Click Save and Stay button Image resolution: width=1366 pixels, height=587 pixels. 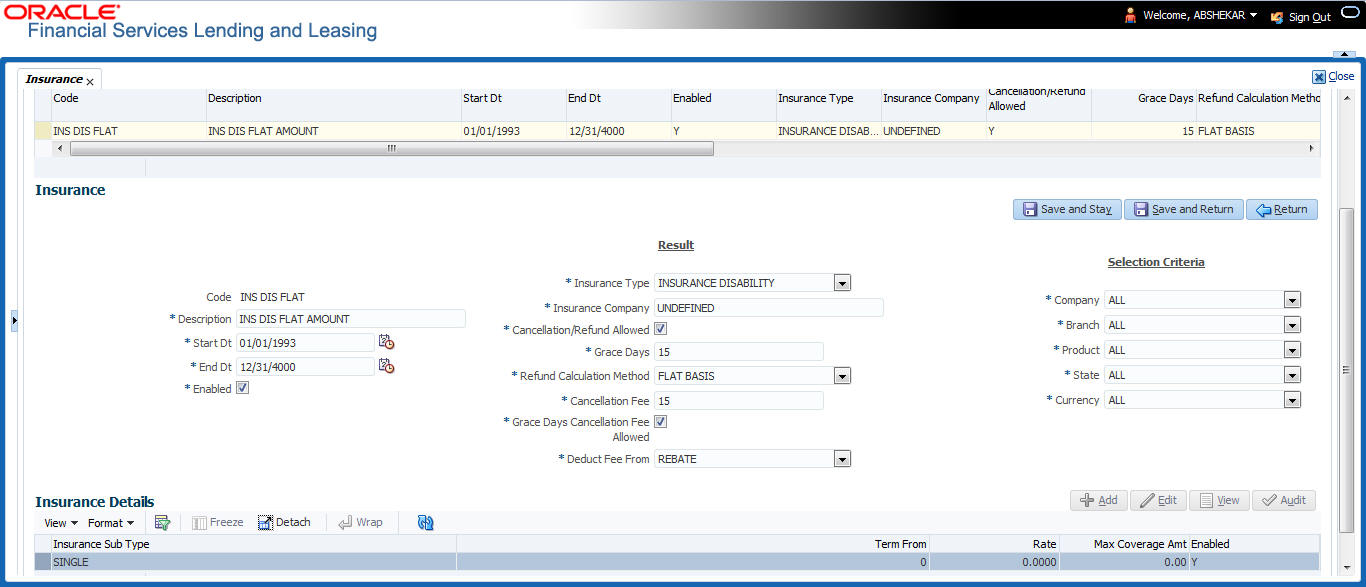1067,209
